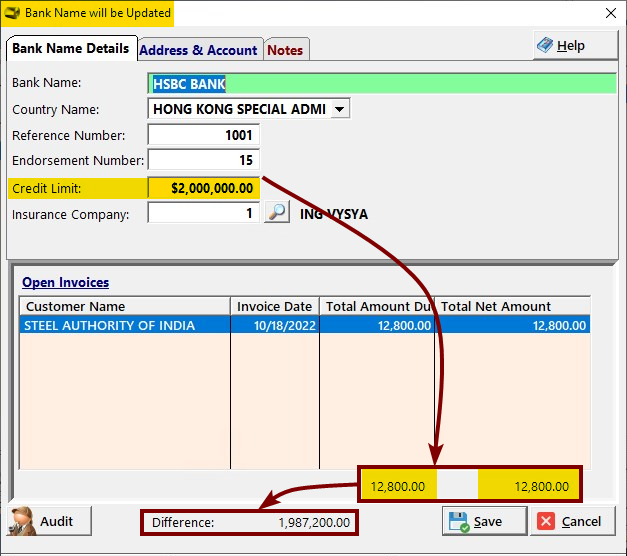Click the Cancel button
This screenshot has width=627, height=556.
(x=573, y=521)
